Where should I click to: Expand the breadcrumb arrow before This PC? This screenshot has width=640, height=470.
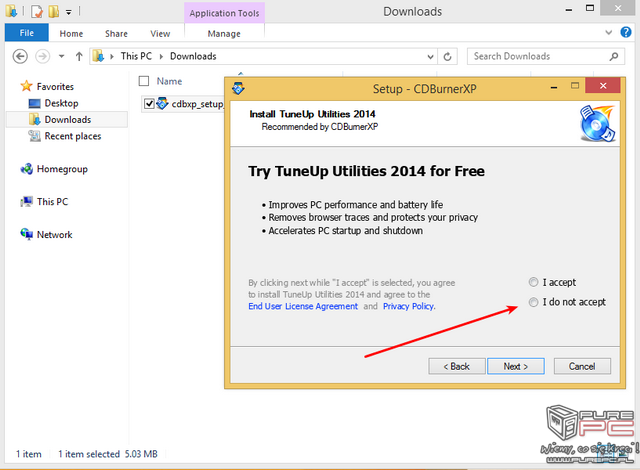point(112,57)
